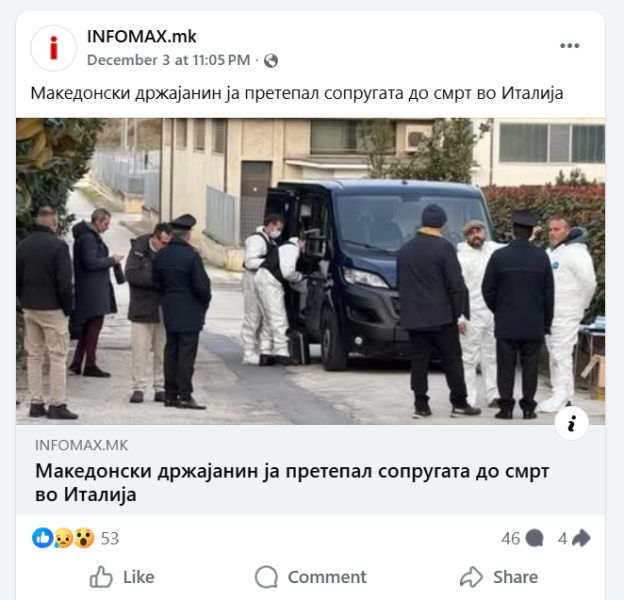
Task: Open the December 3 at 11:05 PM timestamp
Action: (169, 60)
